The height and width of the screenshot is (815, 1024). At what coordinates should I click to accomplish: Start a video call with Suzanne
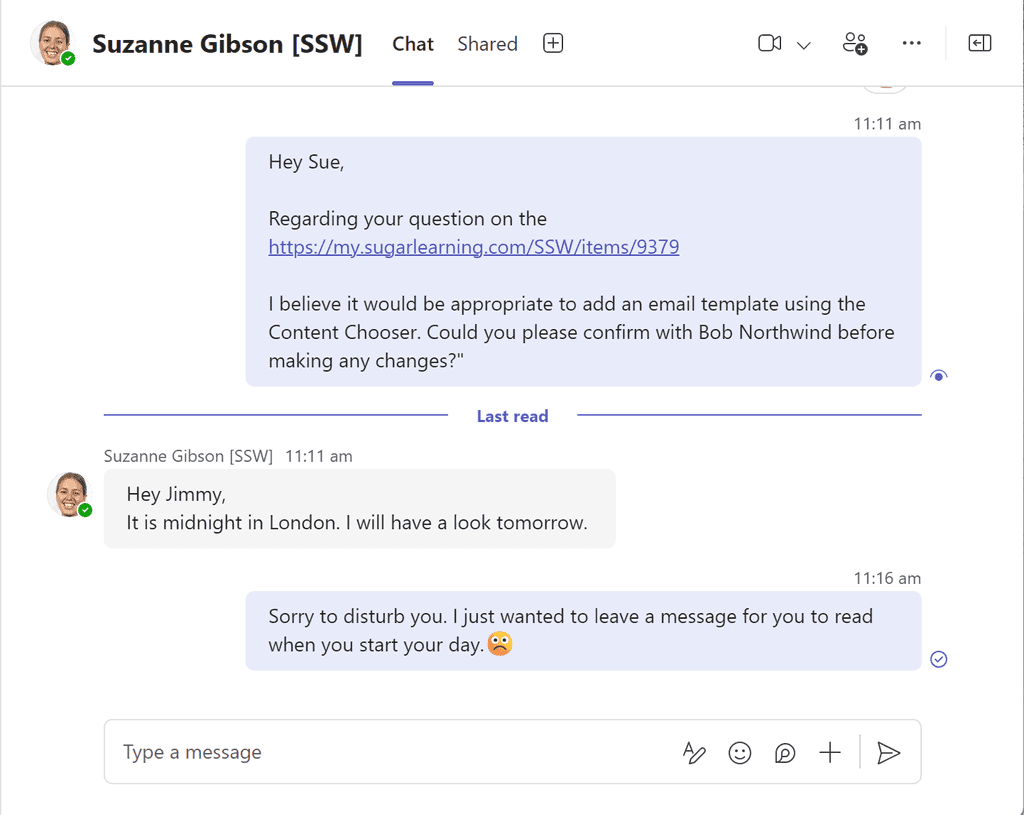tap(769, 43)
